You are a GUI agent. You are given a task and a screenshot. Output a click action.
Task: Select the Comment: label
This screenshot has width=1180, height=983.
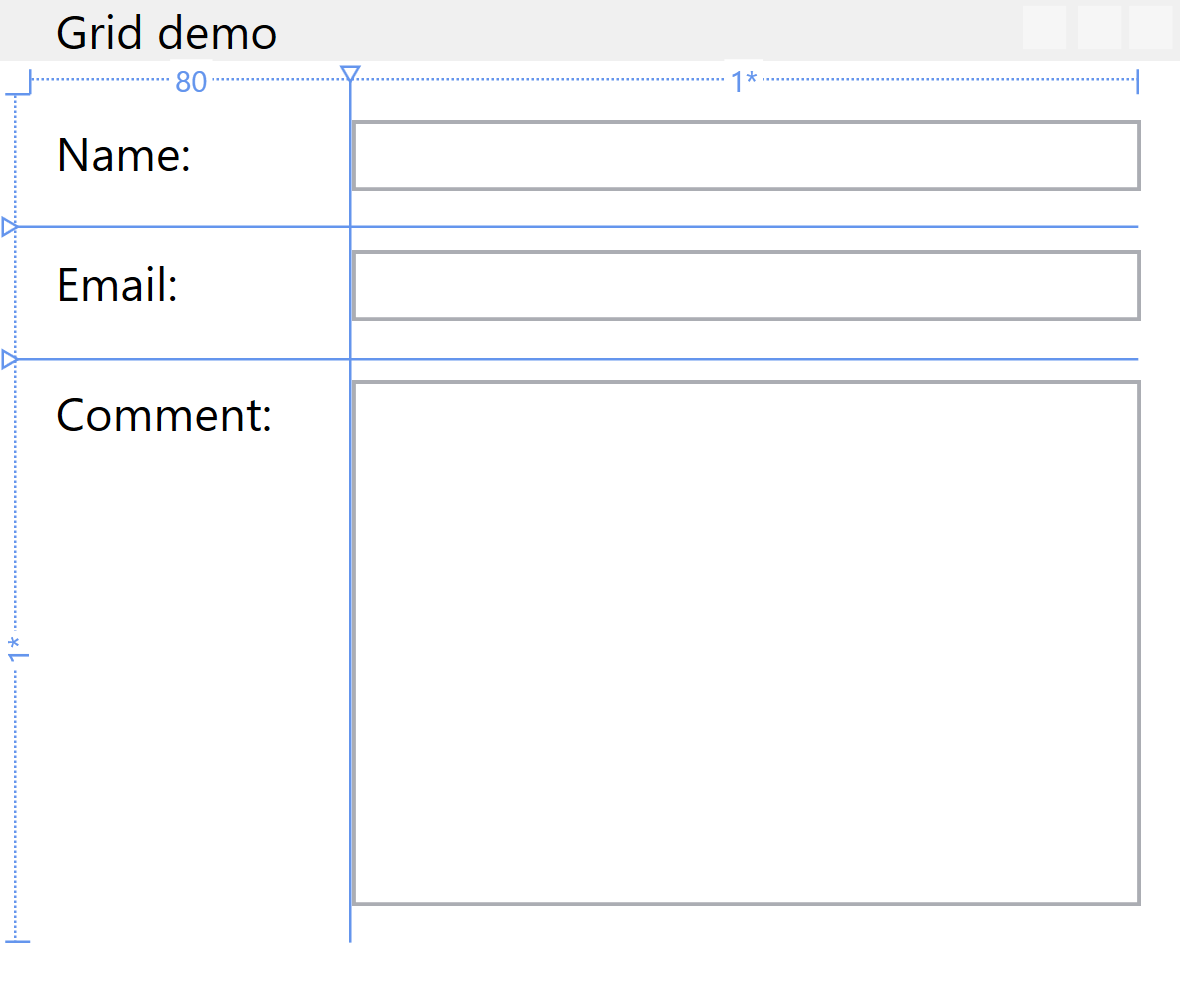164,415
